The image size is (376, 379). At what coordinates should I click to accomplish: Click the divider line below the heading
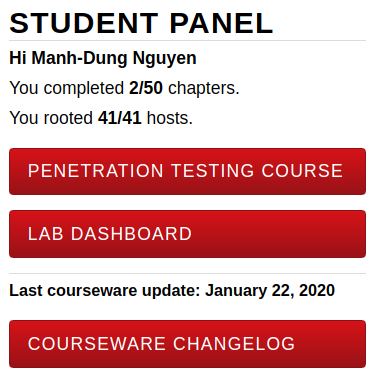pyautogui.click(x=187, y=41)
